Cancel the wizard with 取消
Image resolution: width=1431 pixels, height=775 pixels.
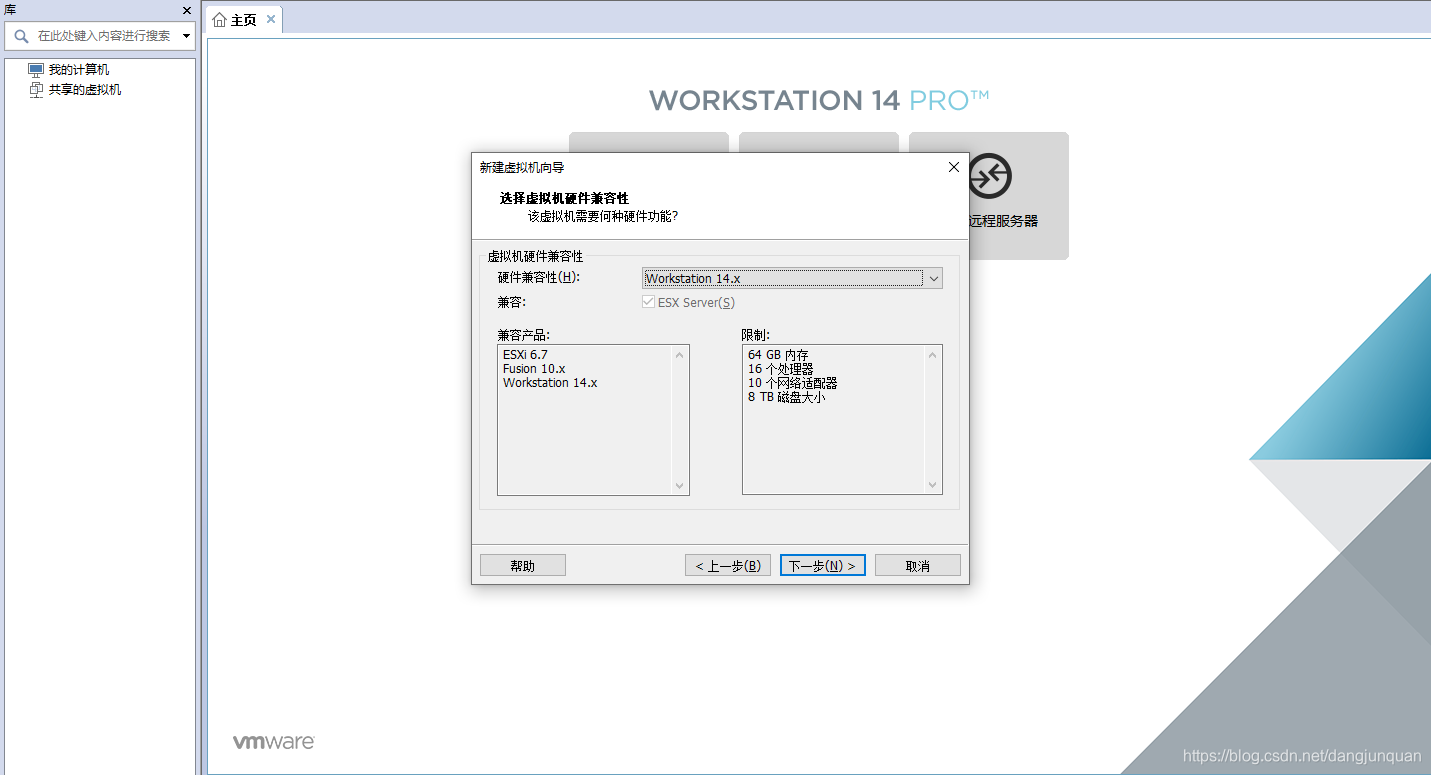click(x=917, y=565)
